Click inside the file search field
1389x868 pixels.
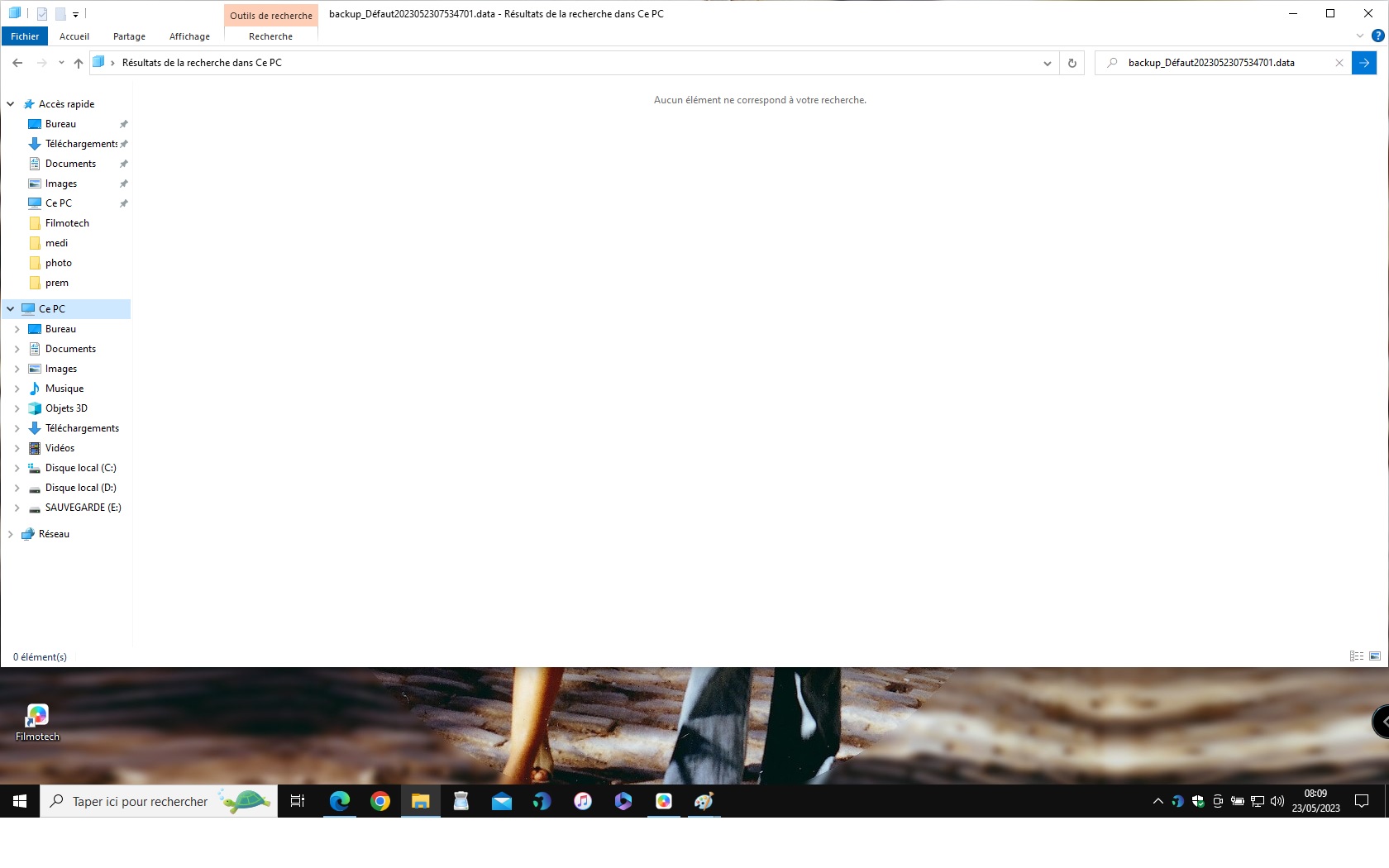coord(1224,63)
